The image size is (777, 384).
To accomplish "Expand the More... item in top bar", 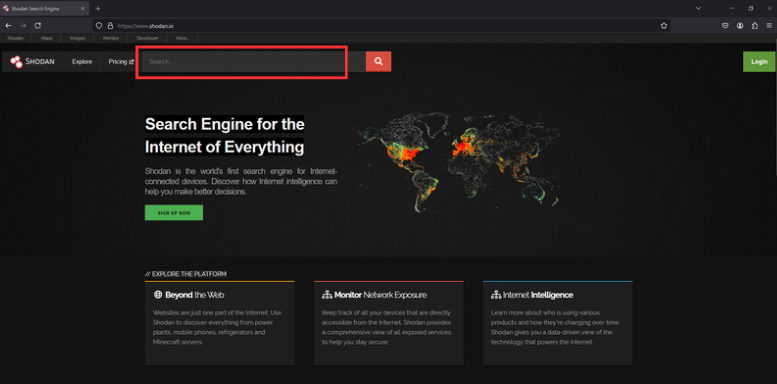I will click(x=182, y=38).
